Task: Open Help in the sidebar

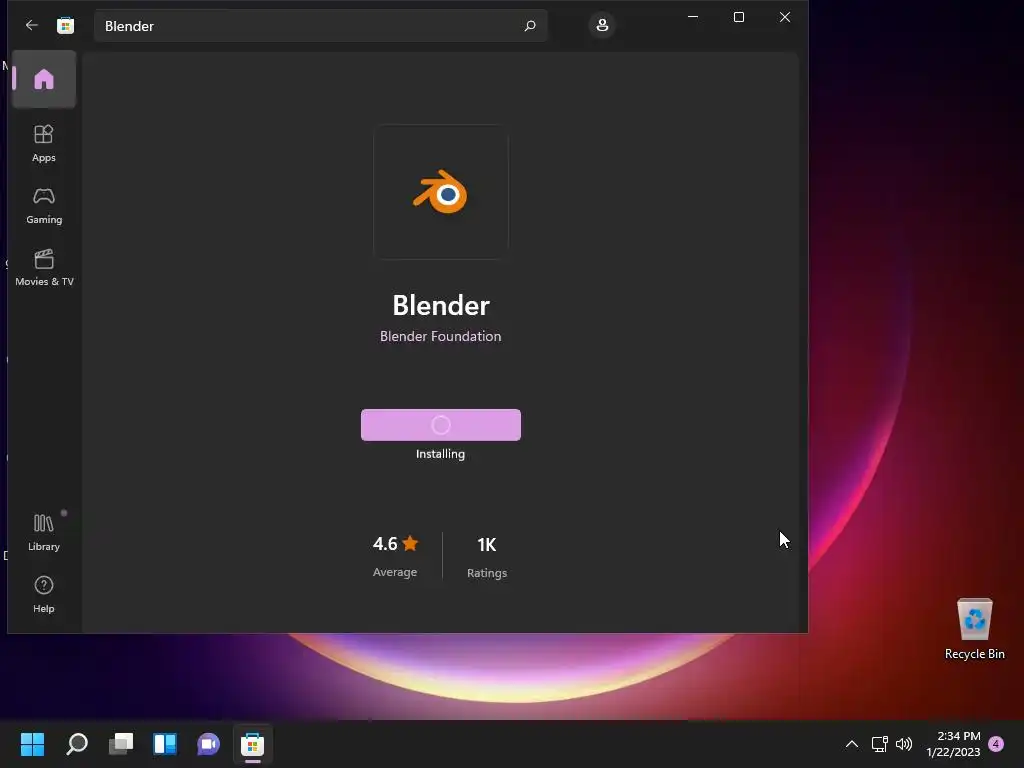Action: 44,594
